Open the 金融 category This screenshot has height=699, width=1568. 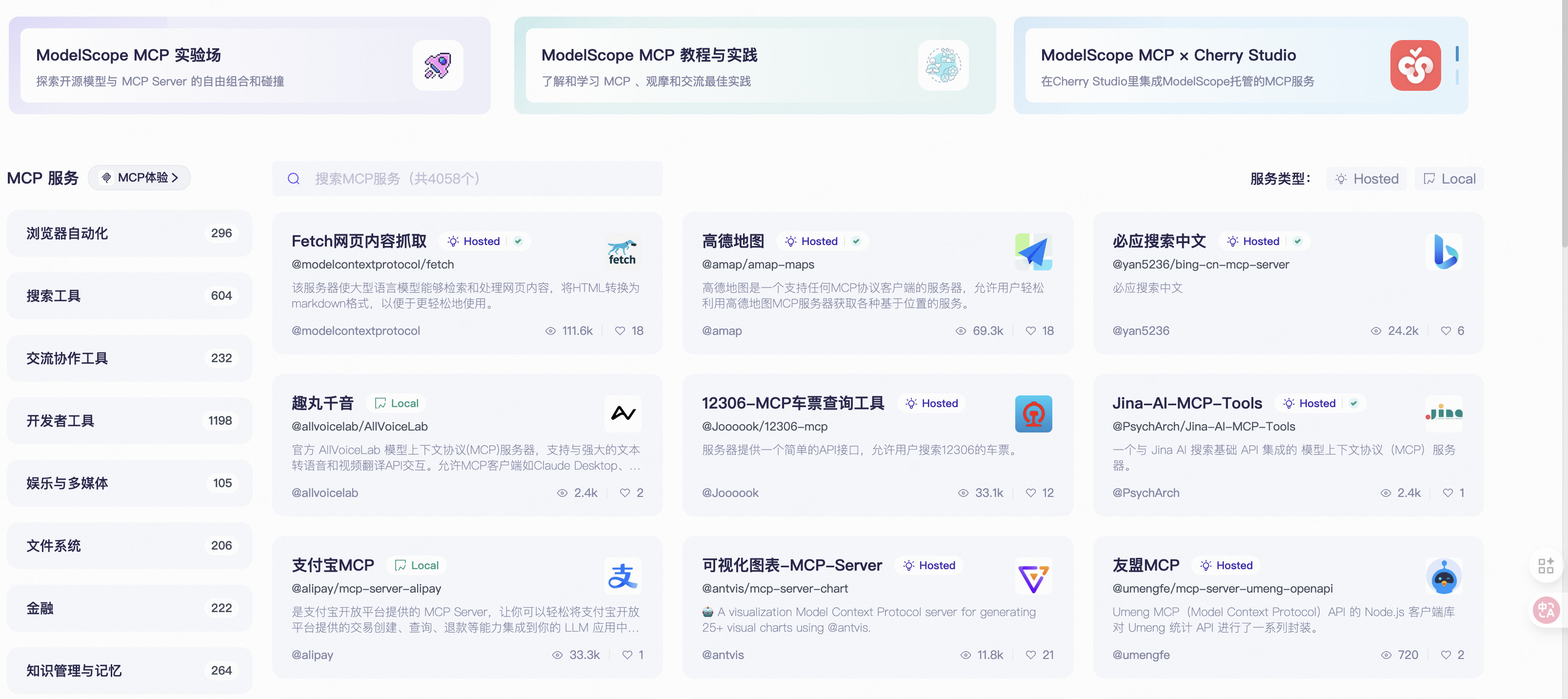[129, 608]
